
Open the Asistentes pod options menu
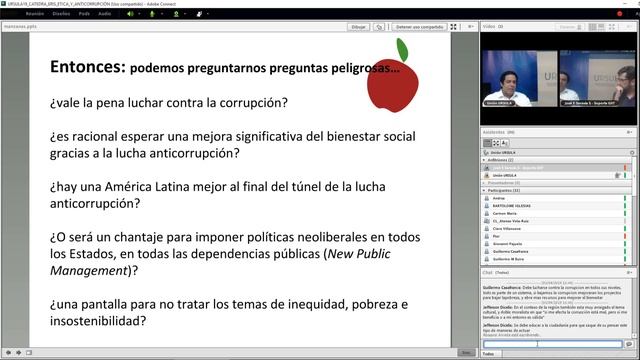pyautogui.click(x=629, y=132)
